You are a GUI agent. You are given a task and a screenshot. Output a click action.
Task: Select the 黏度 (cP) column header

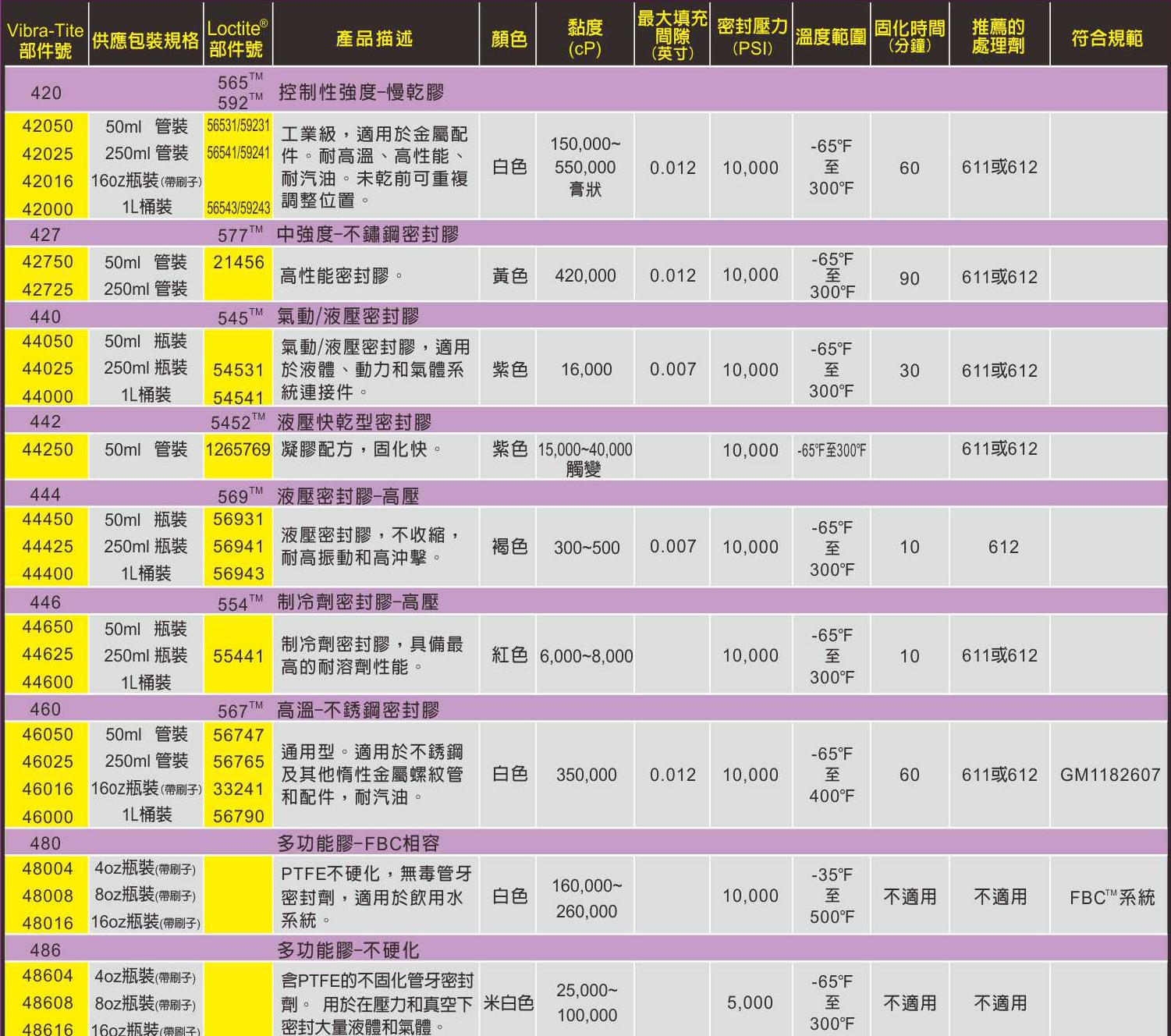click(x=585, y=38)
